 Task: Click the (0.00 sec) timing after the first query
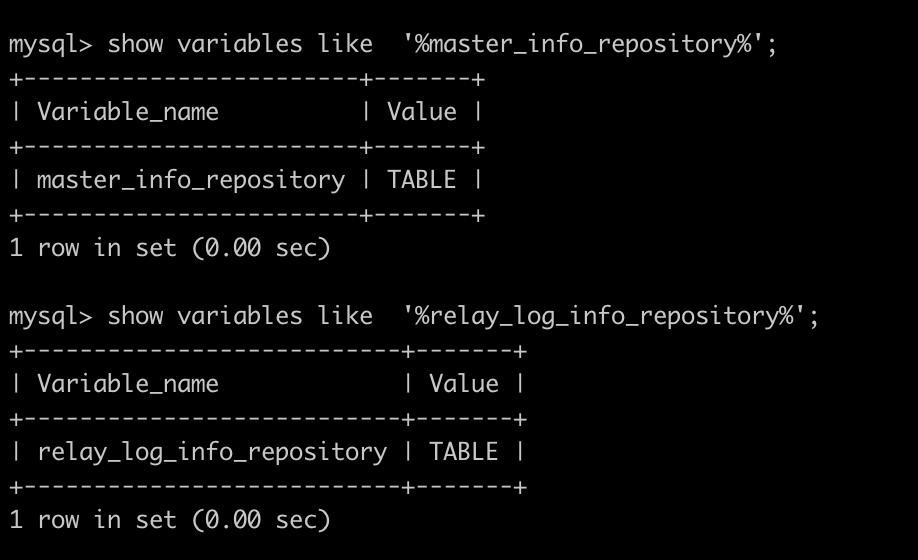260,248
